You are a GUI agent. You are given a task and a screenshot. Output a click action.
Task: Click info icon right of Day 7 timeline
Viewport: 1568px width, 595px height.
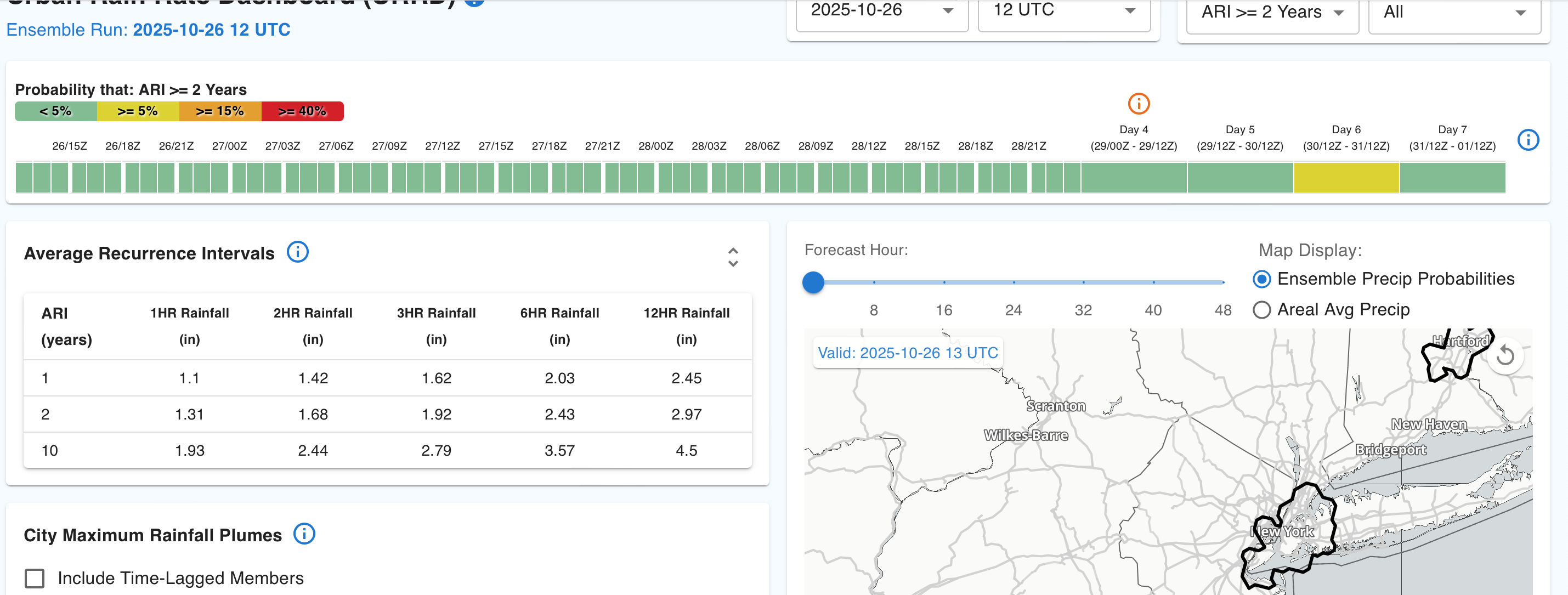pyautogui.click(x=1528, y=140)
